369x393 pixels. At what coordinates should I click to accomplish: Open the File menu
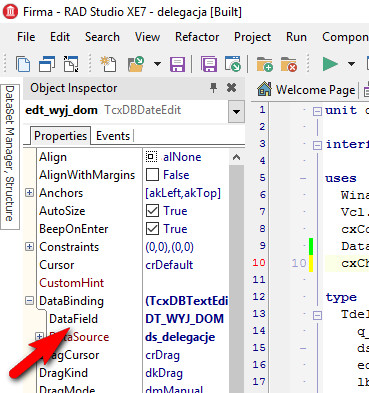coord(26,37)
